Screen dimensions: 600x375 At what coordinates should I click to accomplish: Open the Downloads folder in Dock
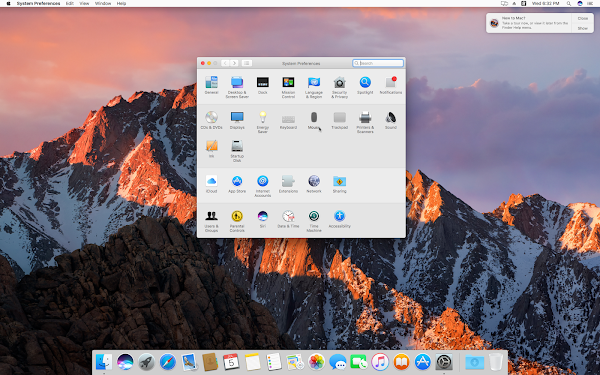point(474,362)
